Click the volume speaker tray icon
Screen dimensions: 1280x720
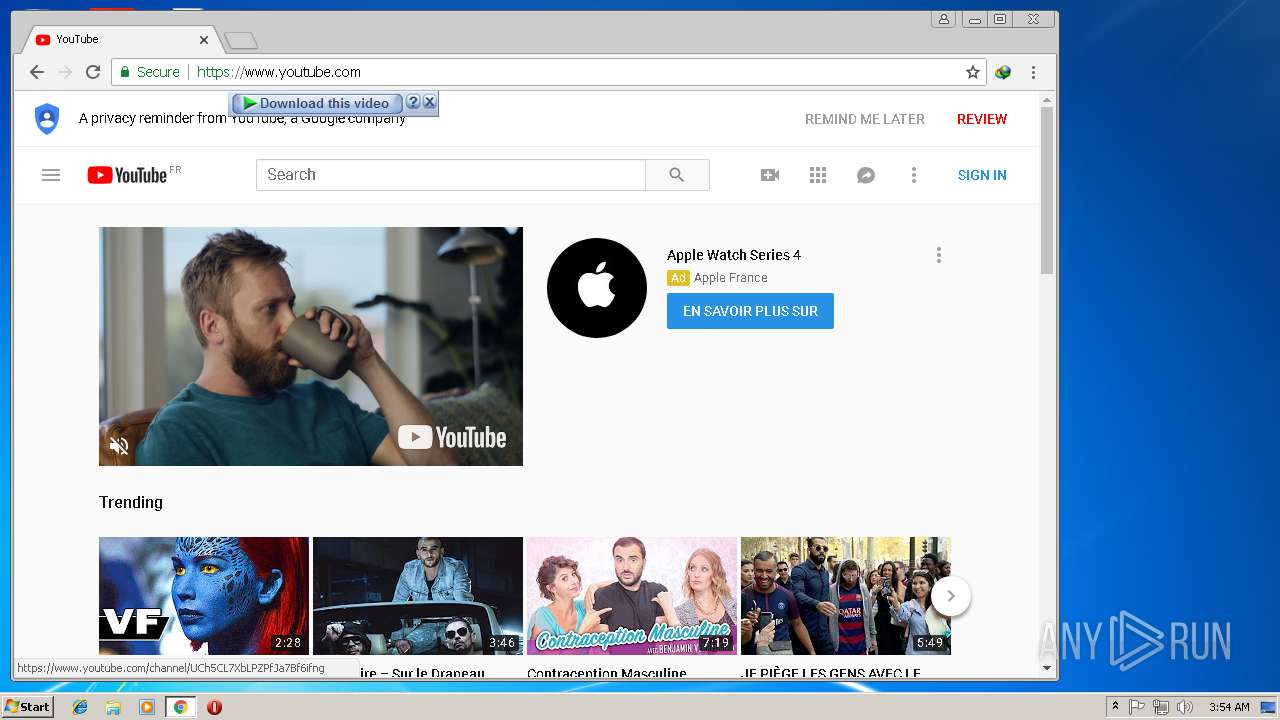pos(1185,707)
